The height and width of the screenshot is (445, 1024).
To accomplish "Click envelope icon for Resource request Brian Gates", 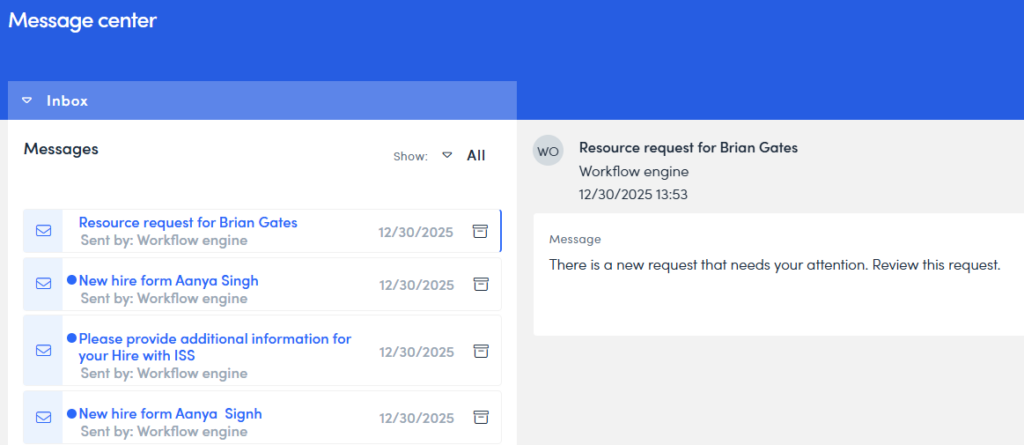I will pyautogui.click(x=43, y=231).
